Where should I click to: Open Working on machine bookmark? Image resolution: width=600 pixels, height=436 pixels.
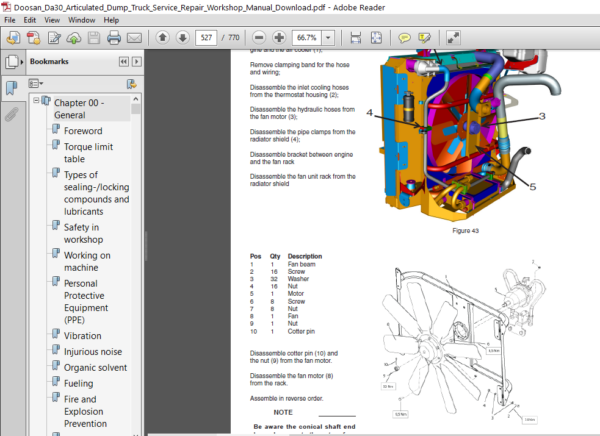pyautogui.click(x=87, y=261)
